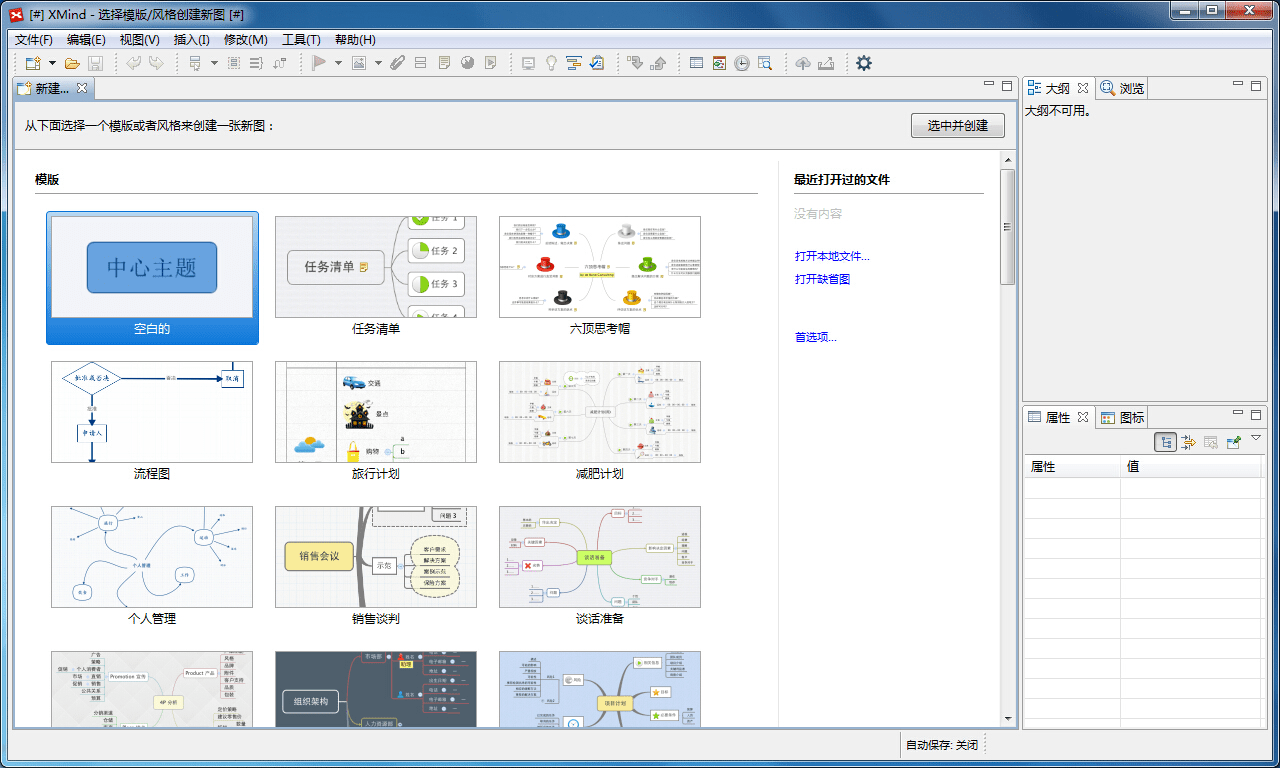This screenshot has width=1280, height=768.
Task: Click the flag marker toolbar icon
Action: (x=319, y=63)
